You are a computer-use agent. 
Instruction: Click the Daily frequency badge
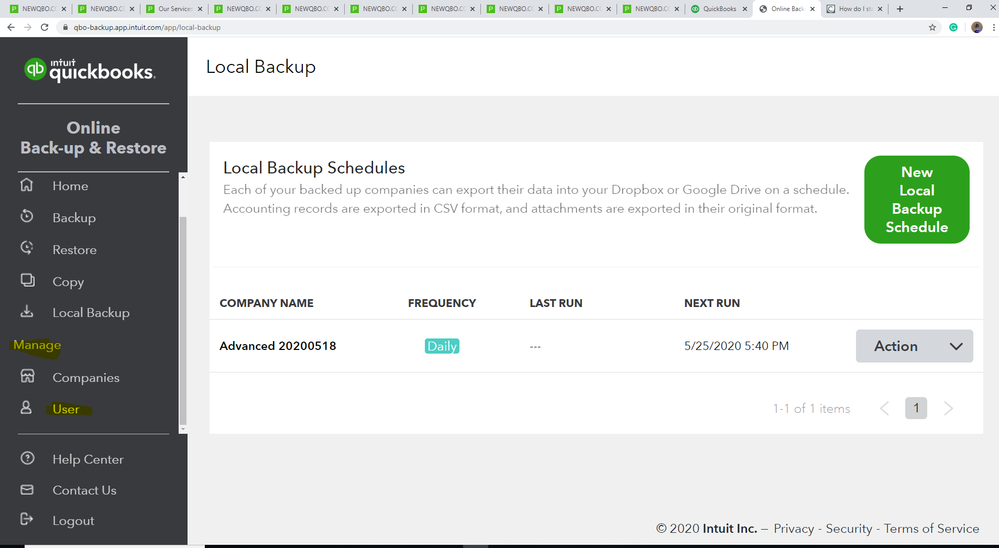coord(442,346)
